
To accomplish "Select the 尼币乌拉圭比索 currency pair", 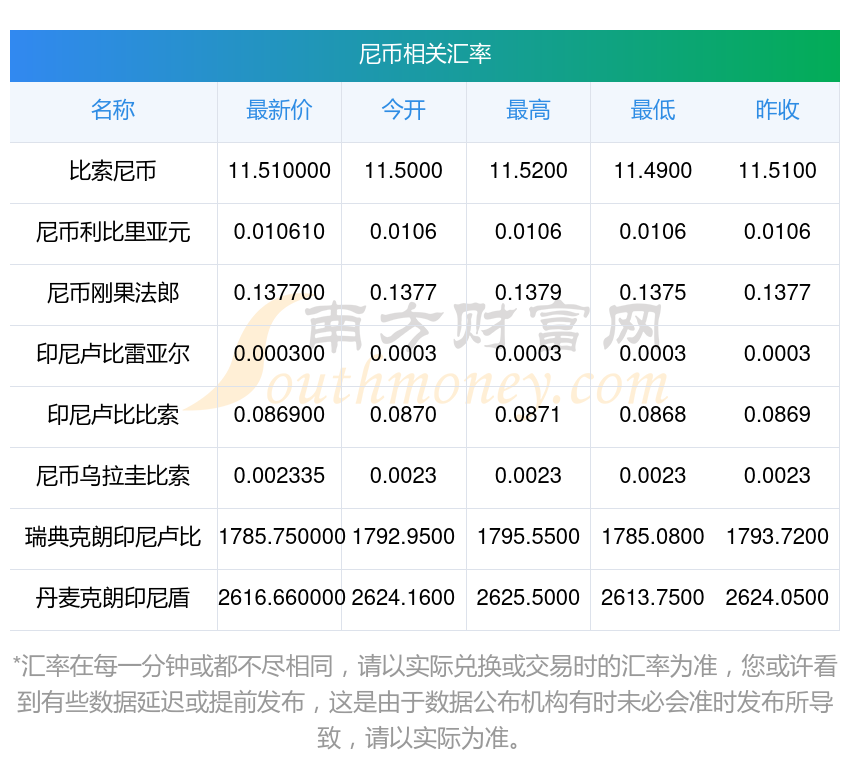I will point(113,476).
